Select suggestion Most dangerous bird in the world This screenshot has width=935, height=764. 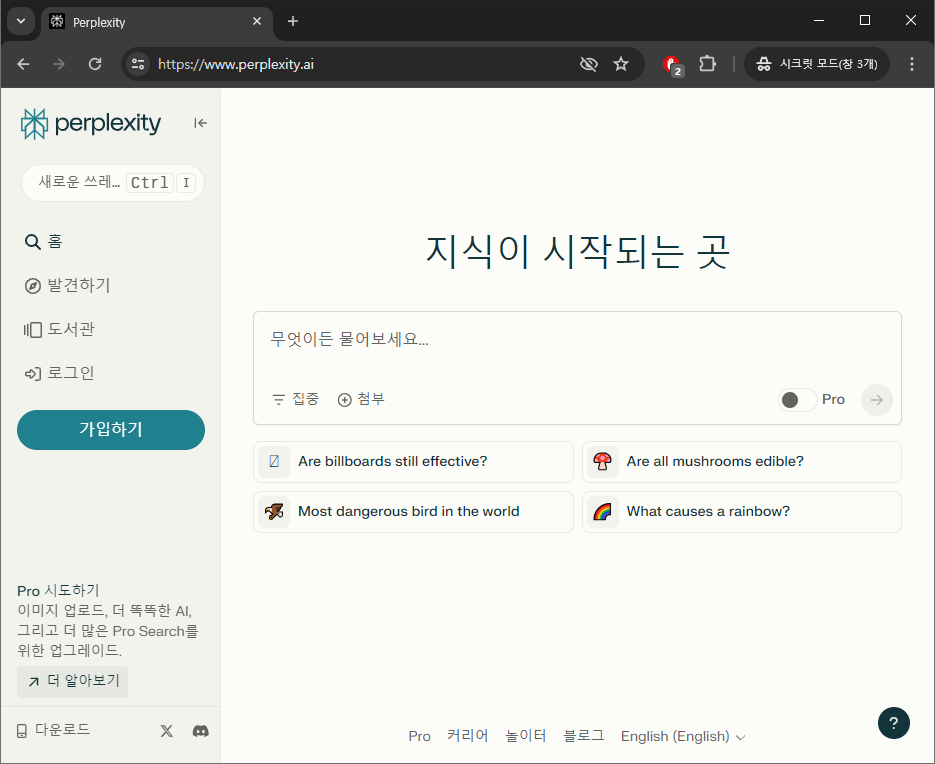[x=413, y=512]
